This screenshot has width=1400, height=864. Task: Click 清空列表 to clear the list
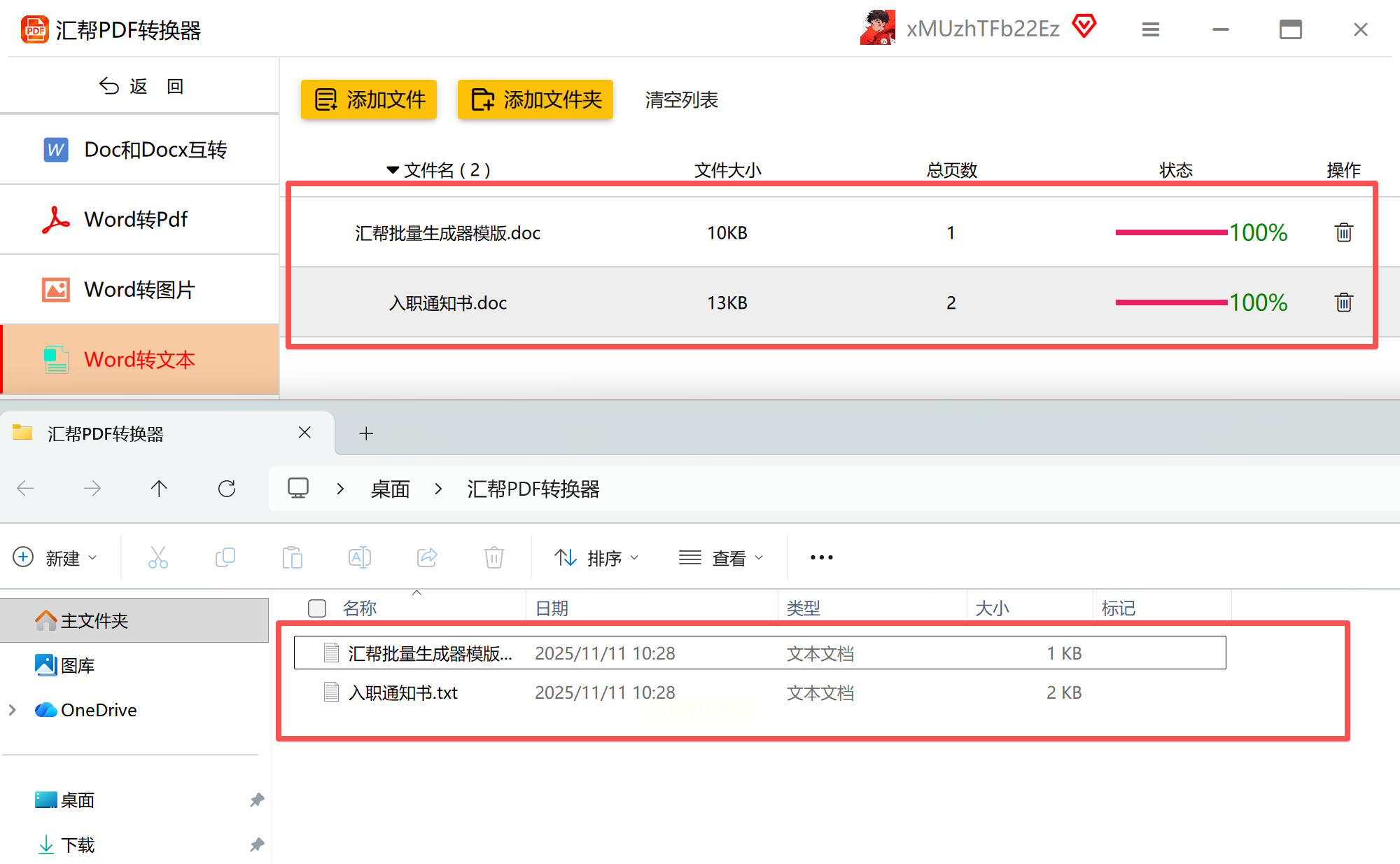[x=681, y=100]
